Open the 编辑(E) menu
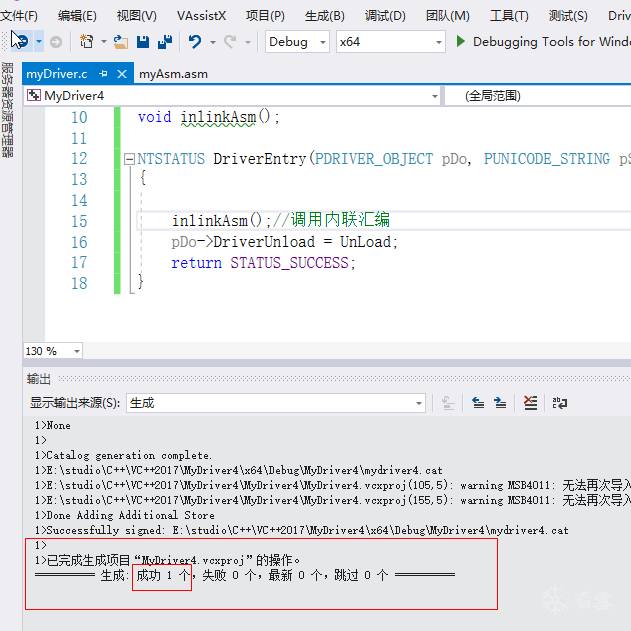 click(x=77, y=16)
